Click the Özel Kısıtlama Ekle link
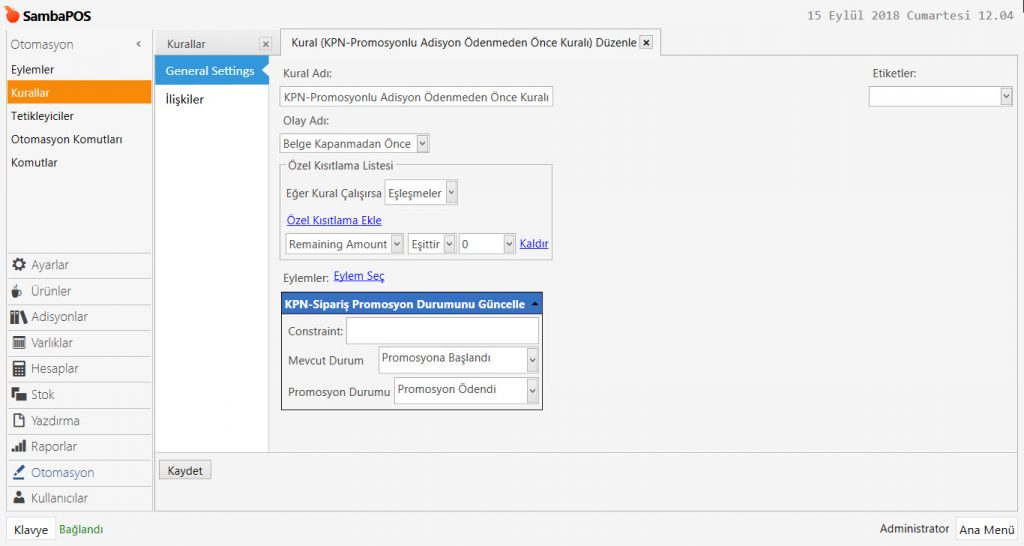The width and height of the screenshot is (1024, 546). coord(334,220)
